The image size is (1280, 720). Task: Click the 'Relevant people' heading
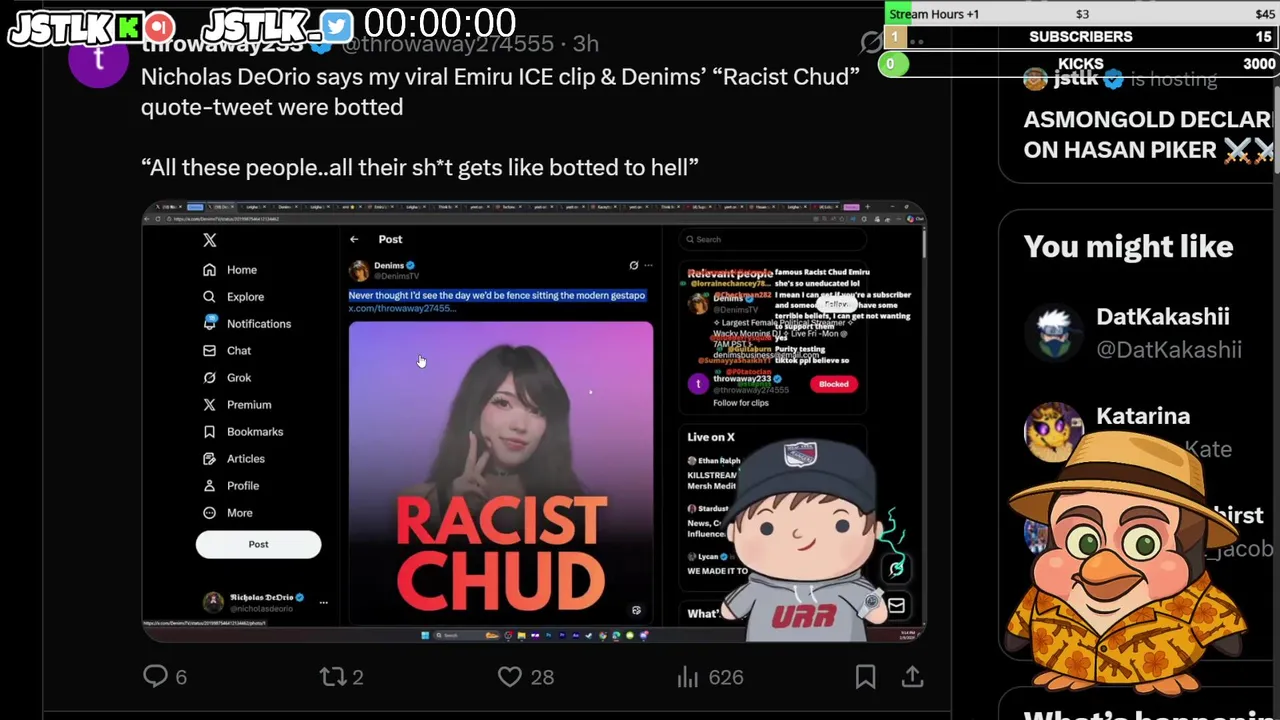tap(730, 273)
